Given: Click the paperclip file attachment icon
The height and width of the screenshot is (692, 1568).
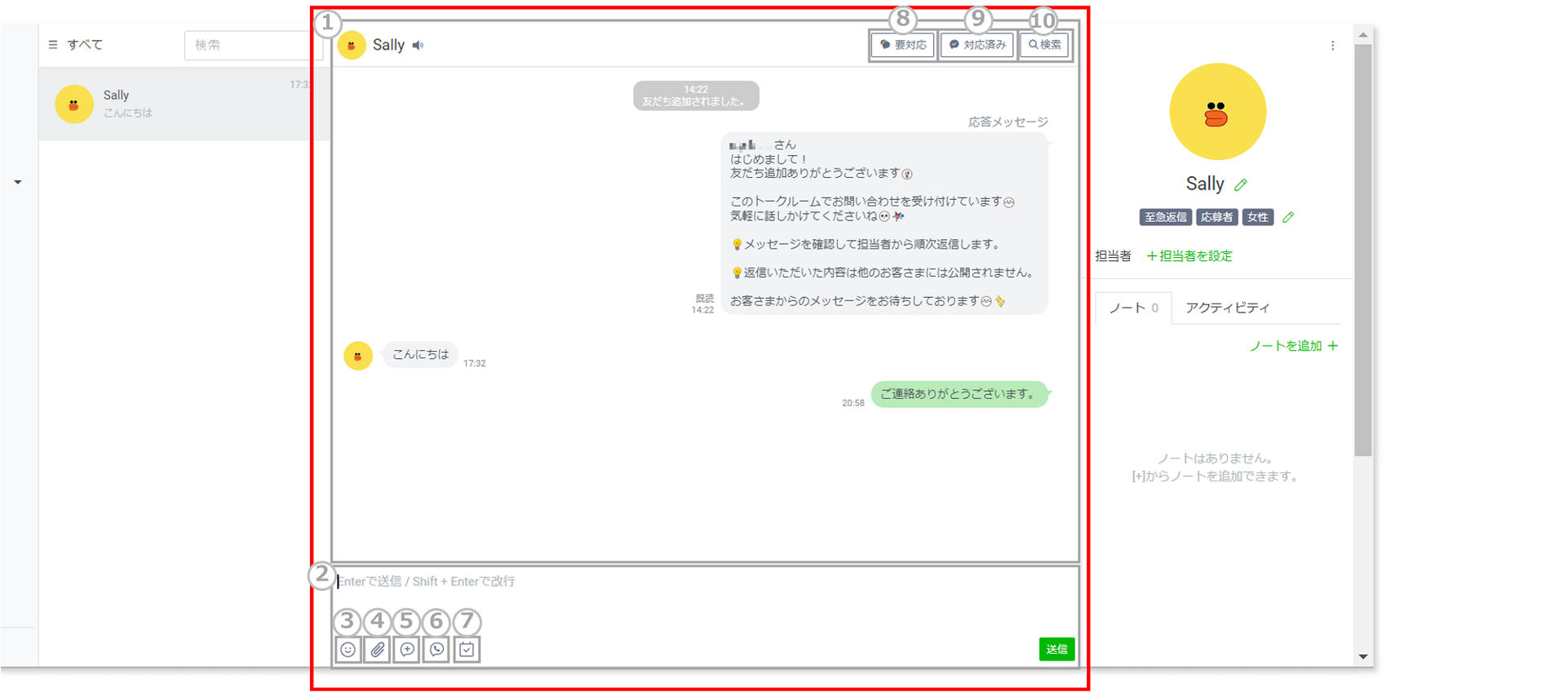Looking at the screenshot, I should pos(378,650).
